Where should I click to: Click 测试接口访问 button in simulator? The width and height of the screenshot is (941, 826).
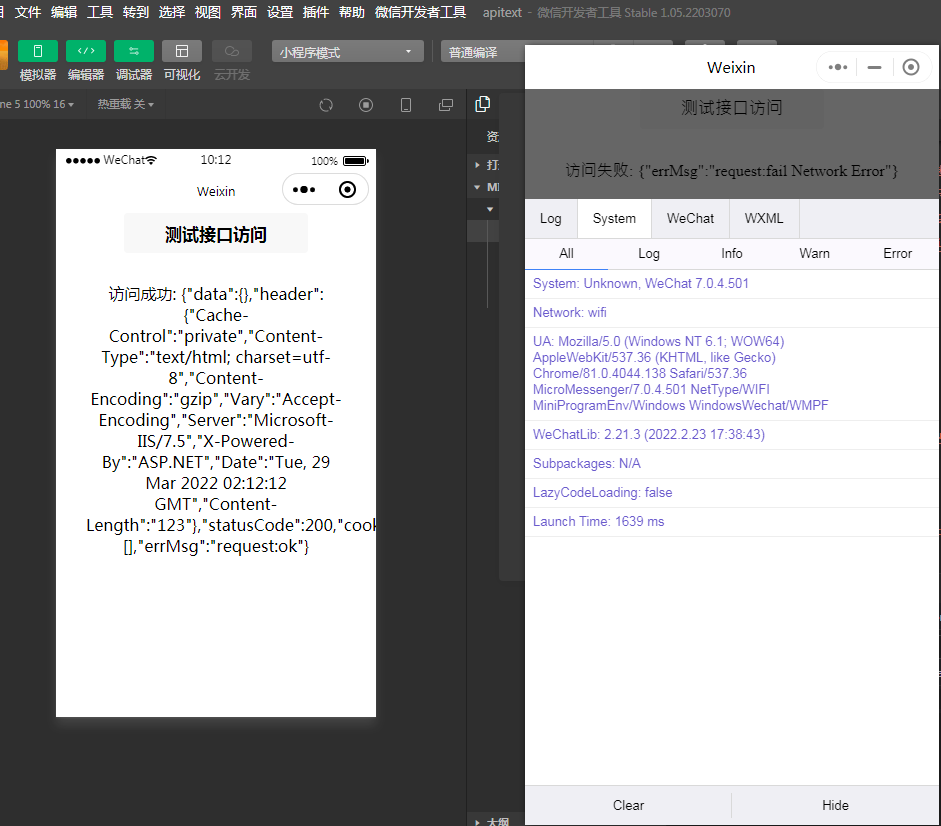tap(216, 234)
